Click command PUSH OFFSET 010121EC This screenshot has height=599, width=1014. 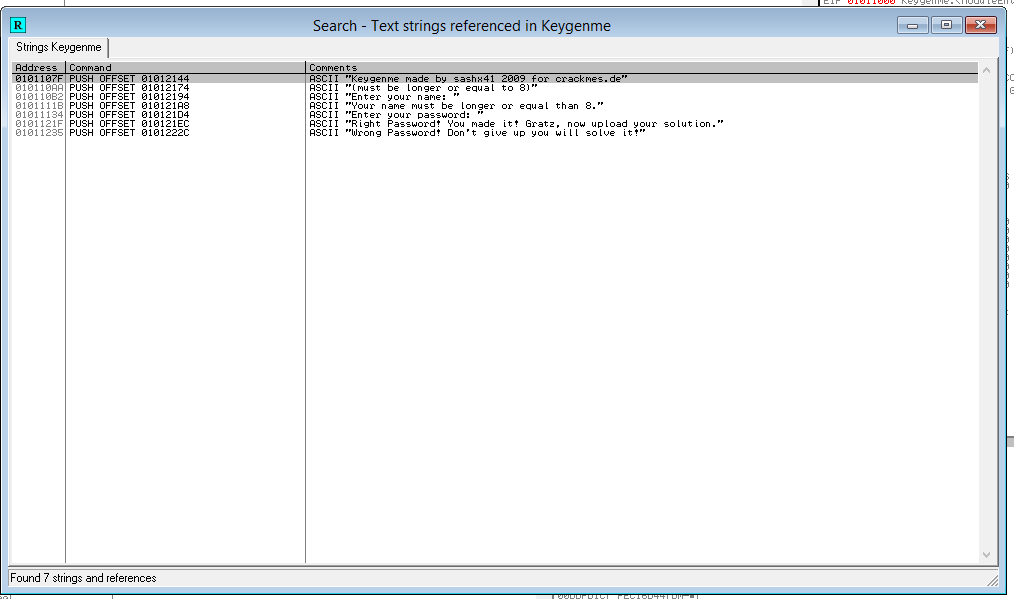(x=129, y=124)
